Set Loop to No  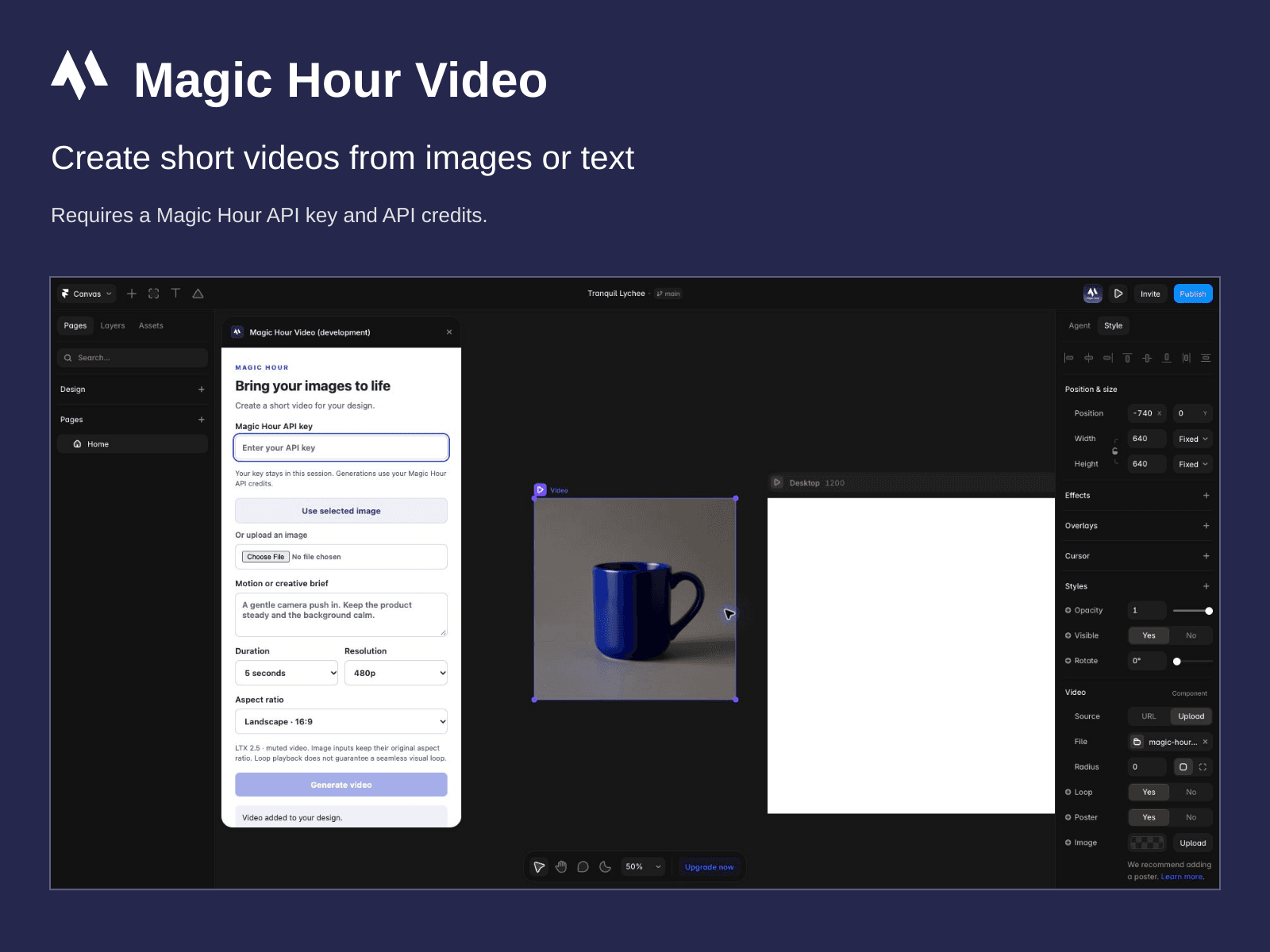pos(1191,793)
